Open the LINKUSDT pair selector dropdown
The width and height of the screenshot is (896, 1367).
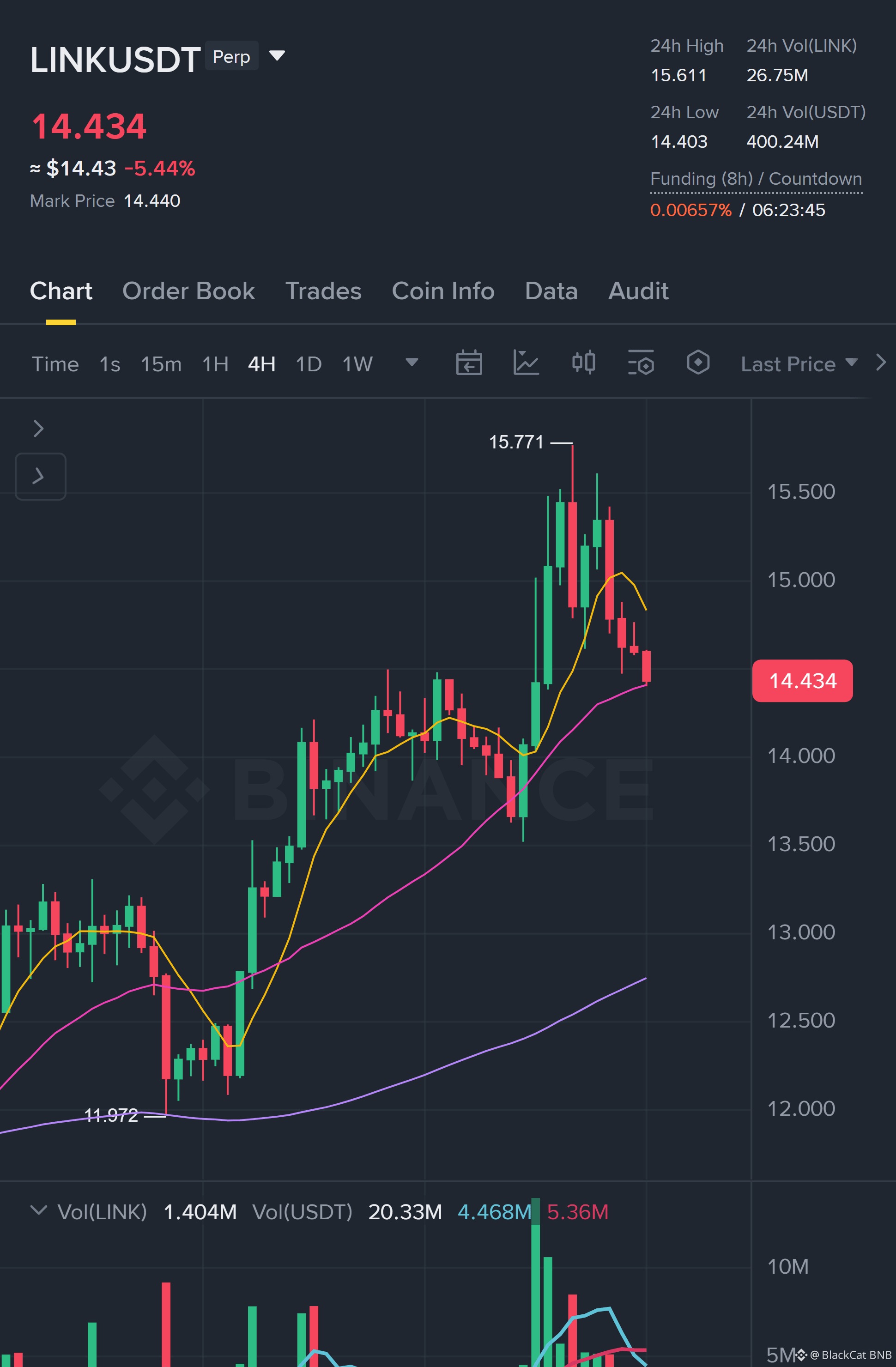278,55
